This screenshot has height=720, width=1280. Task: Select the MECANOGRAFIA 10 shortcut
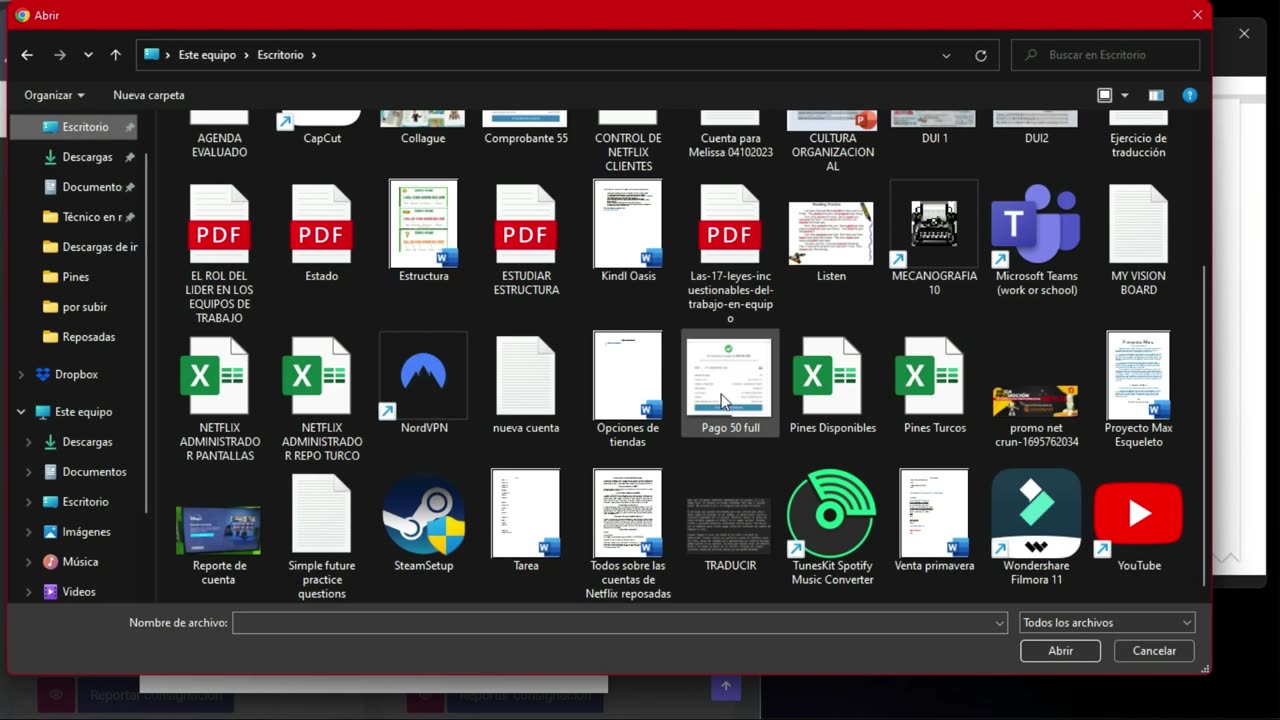pyautogui.click(x=934, y=224)
